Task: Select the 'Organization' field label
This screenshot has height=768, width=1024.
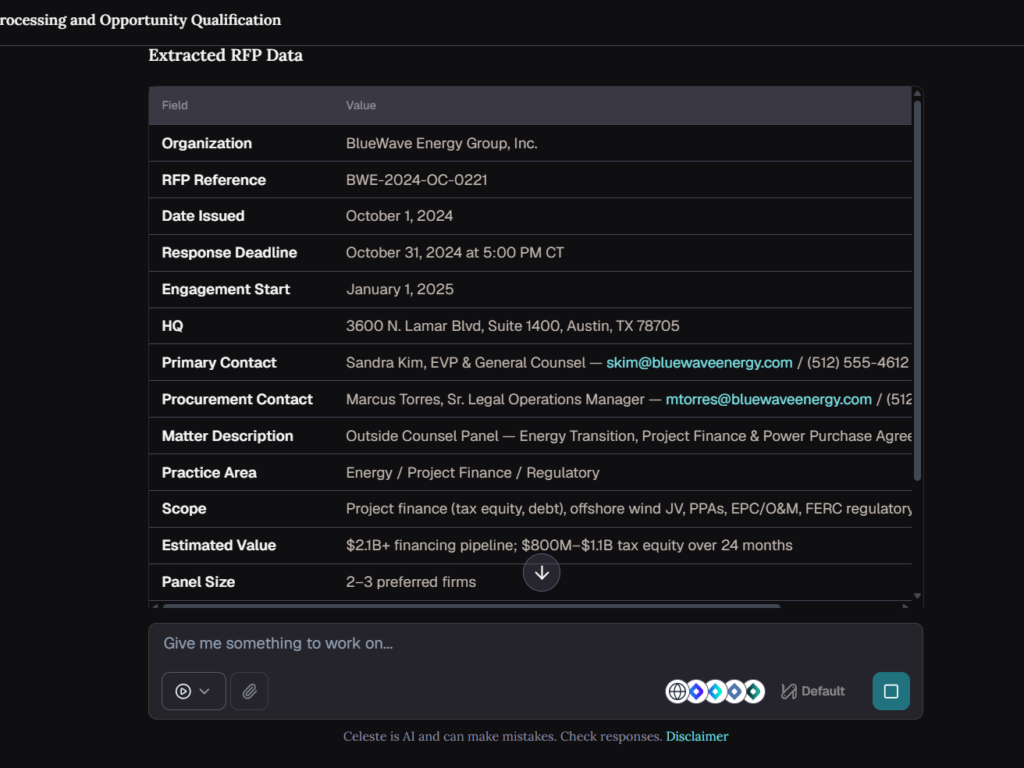Action: [206, 143]
